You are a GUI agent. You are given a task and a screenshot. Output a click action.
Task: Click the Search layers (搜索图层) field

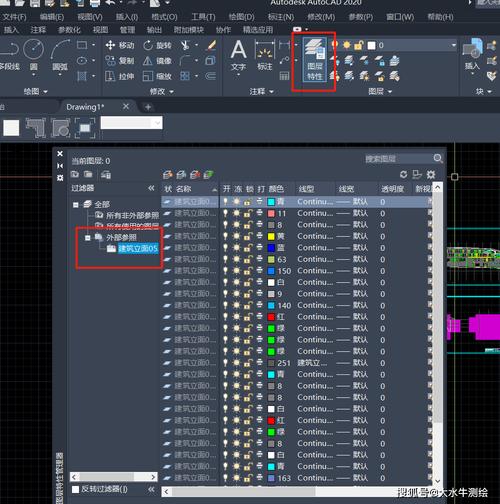(398, 159)
